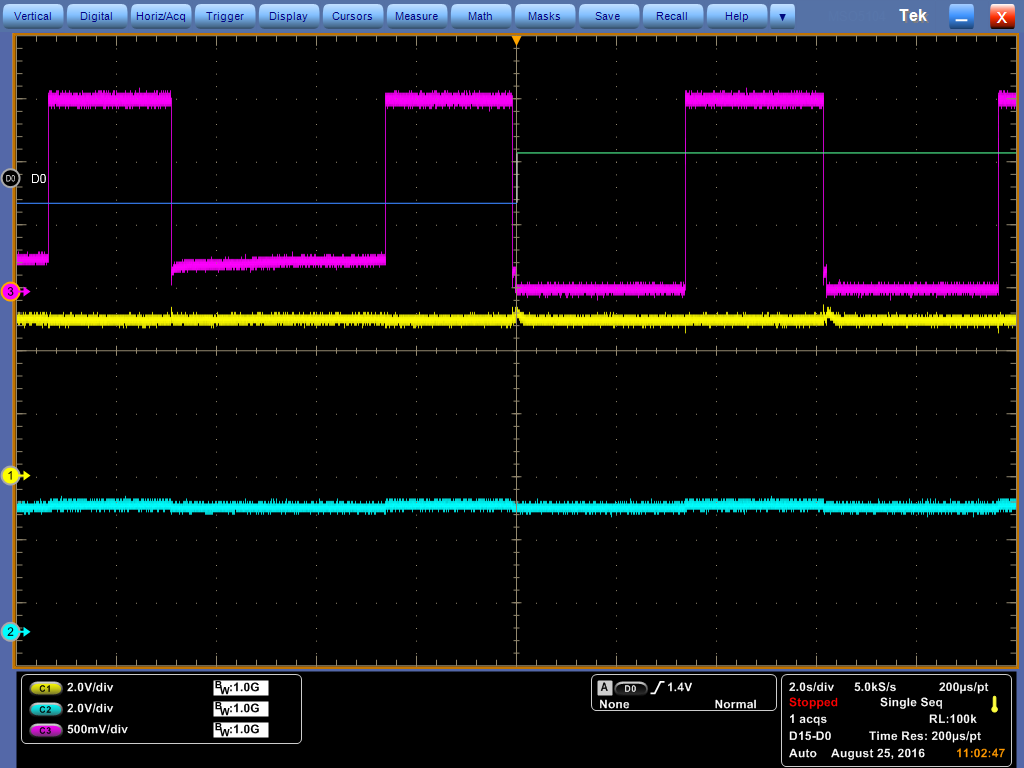Screen dimensions: 1024x768
Task: Click the C1 bandwidth 1.0G field
Action: 241,688
